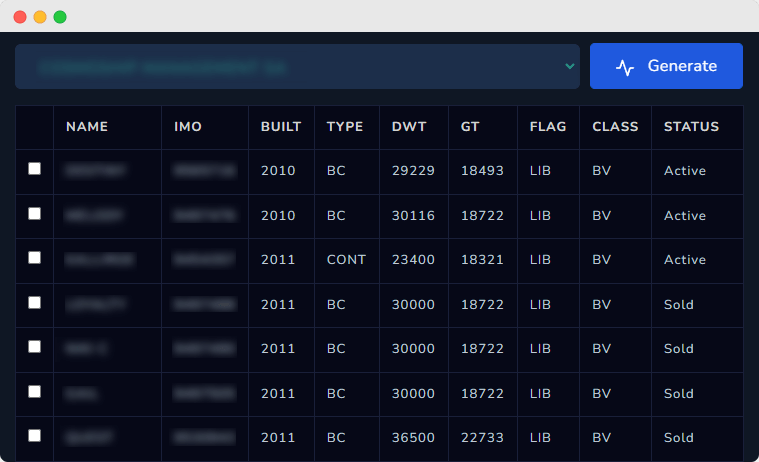Click the CLASS column header

coord(615,127)
